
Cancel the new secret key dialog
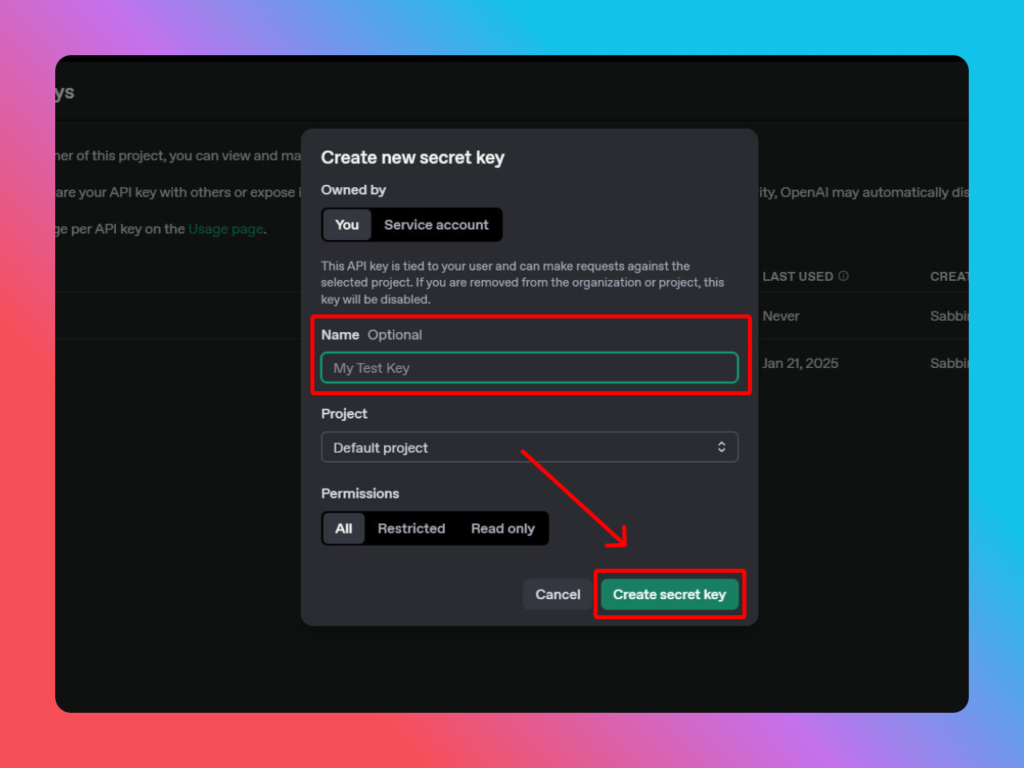tap(557, 595)
